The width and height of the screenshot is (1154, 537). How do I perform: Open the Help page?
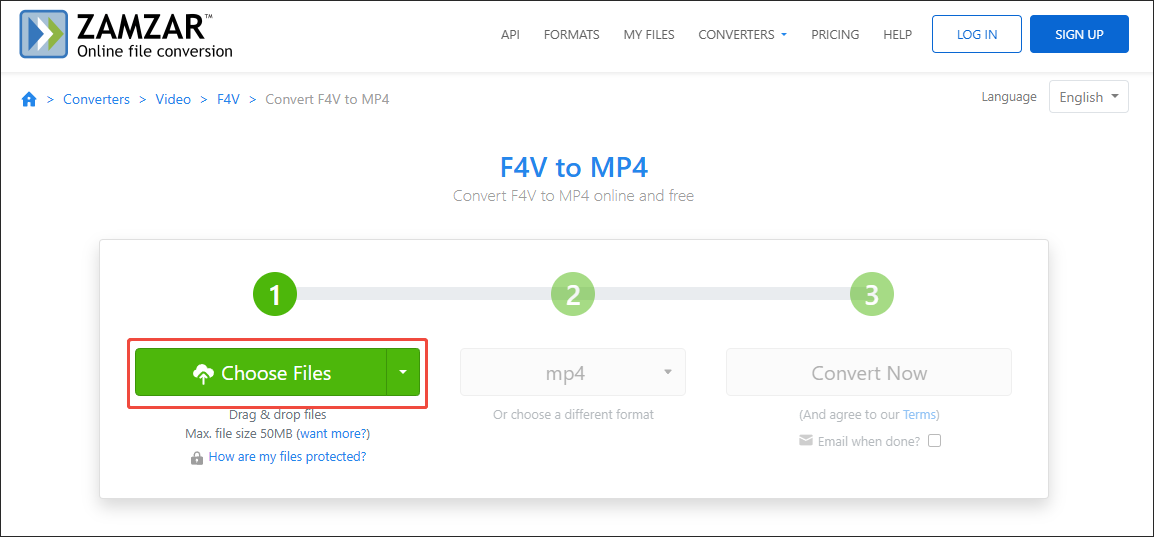898,35
